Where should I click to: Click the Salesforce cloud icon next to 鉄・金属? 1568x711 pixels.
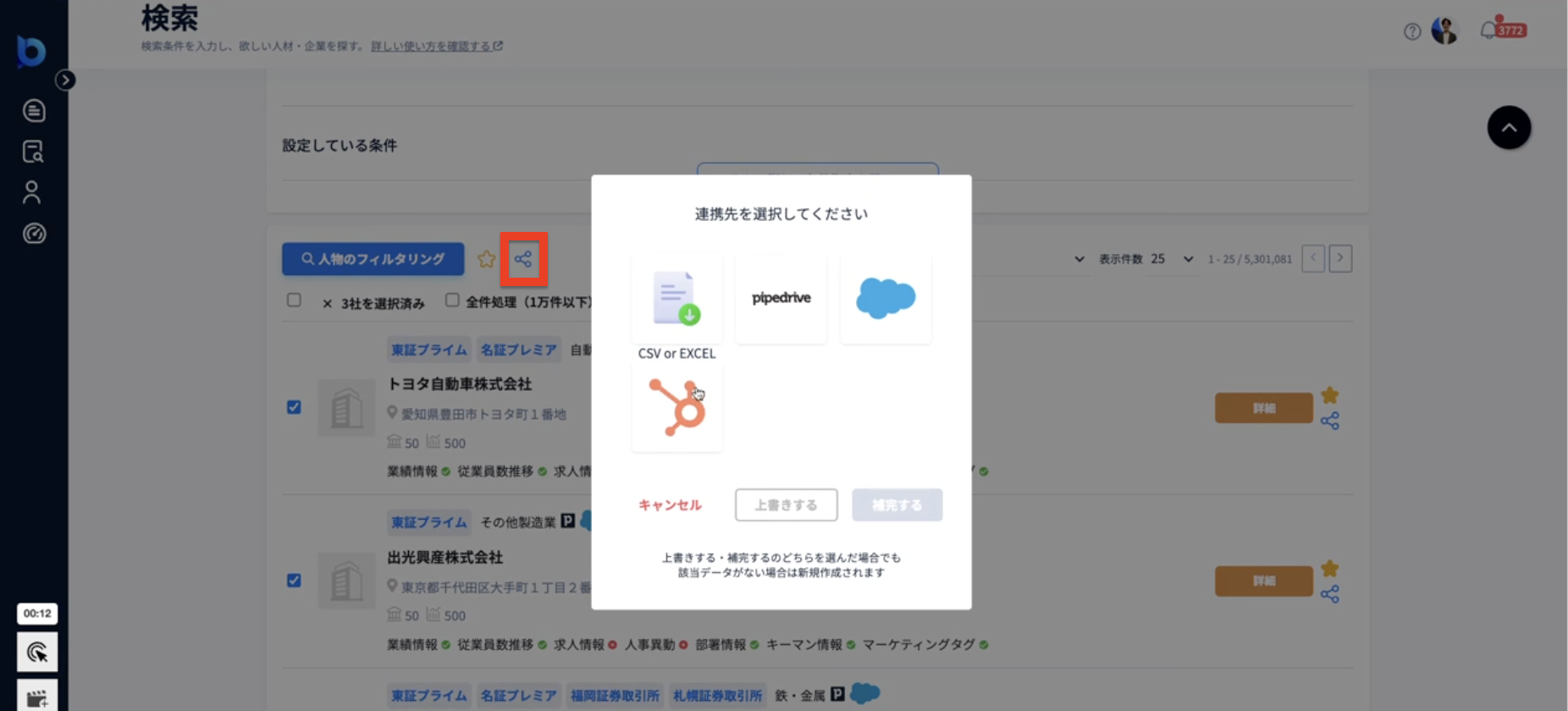tap(865, 694)
